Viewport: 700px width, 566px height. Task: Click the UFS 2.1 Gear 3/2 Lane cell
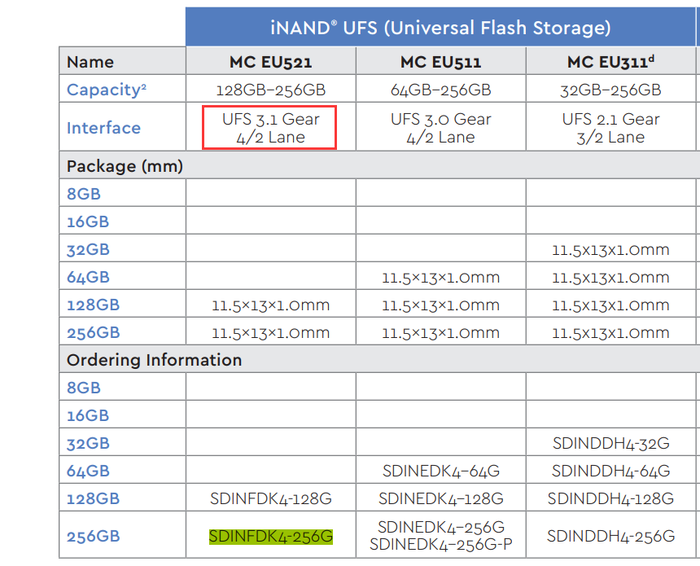pyautogui.click(x=610, y=128)
